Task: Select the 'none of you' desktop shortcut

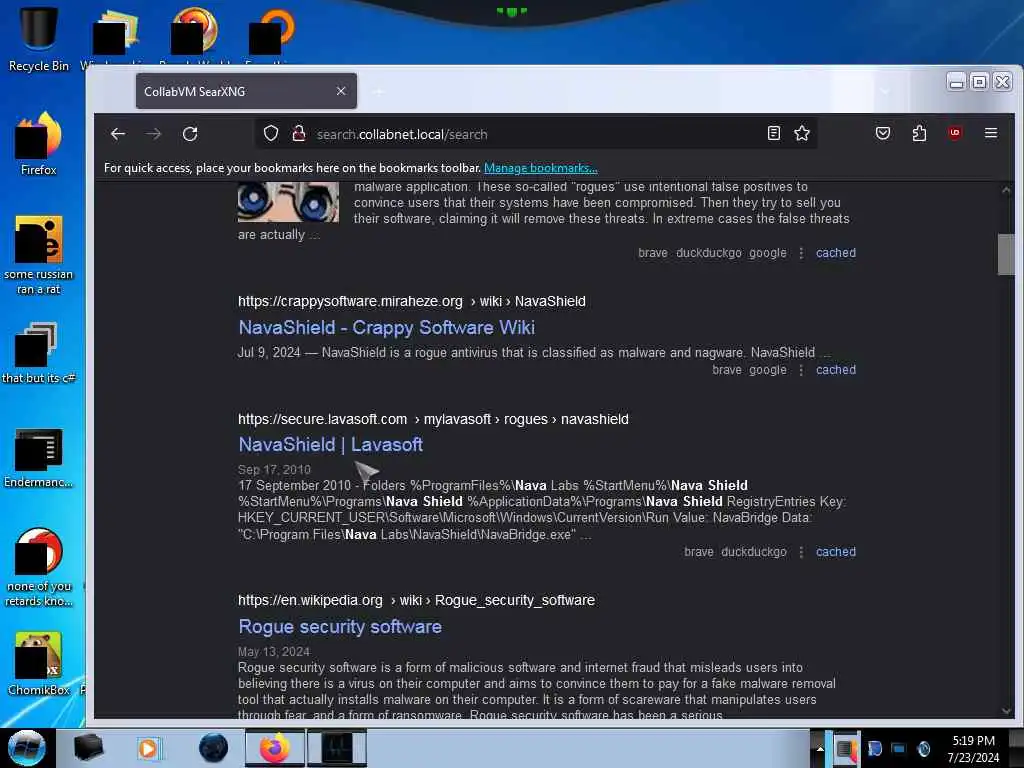Action: tap(39, 568)
